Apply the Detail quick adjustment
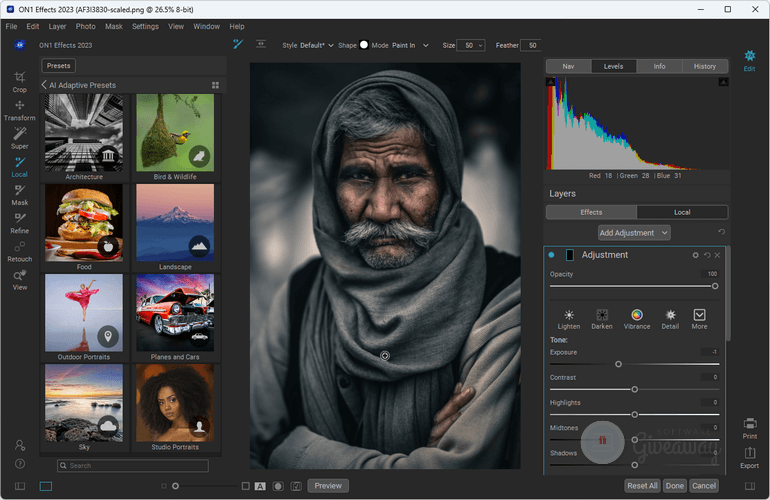This screenshot has height=500, width=770. pos(670,319)
